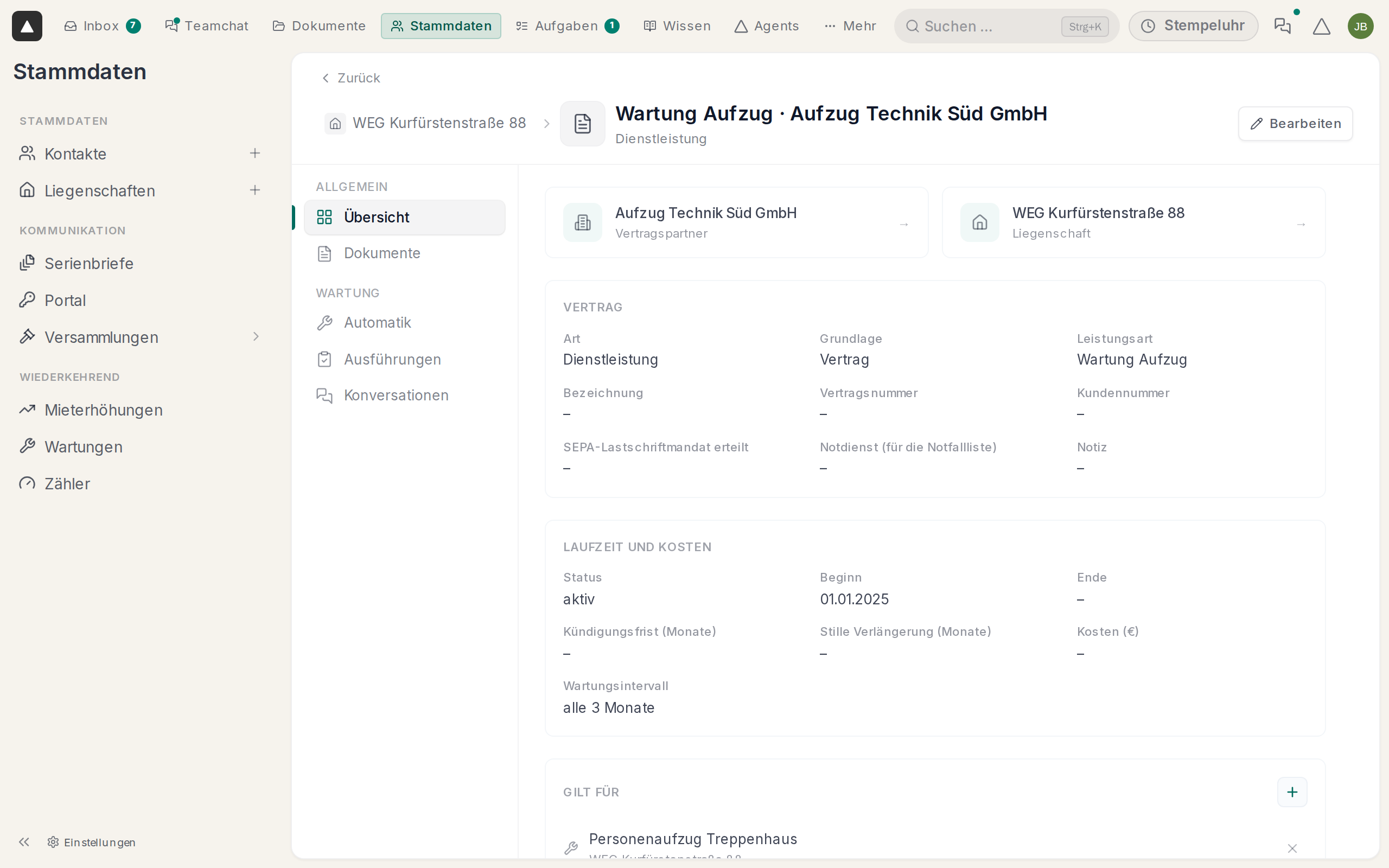Open WEG Kurfürstenstraße 88 breadcrumb

pos(425,123)
